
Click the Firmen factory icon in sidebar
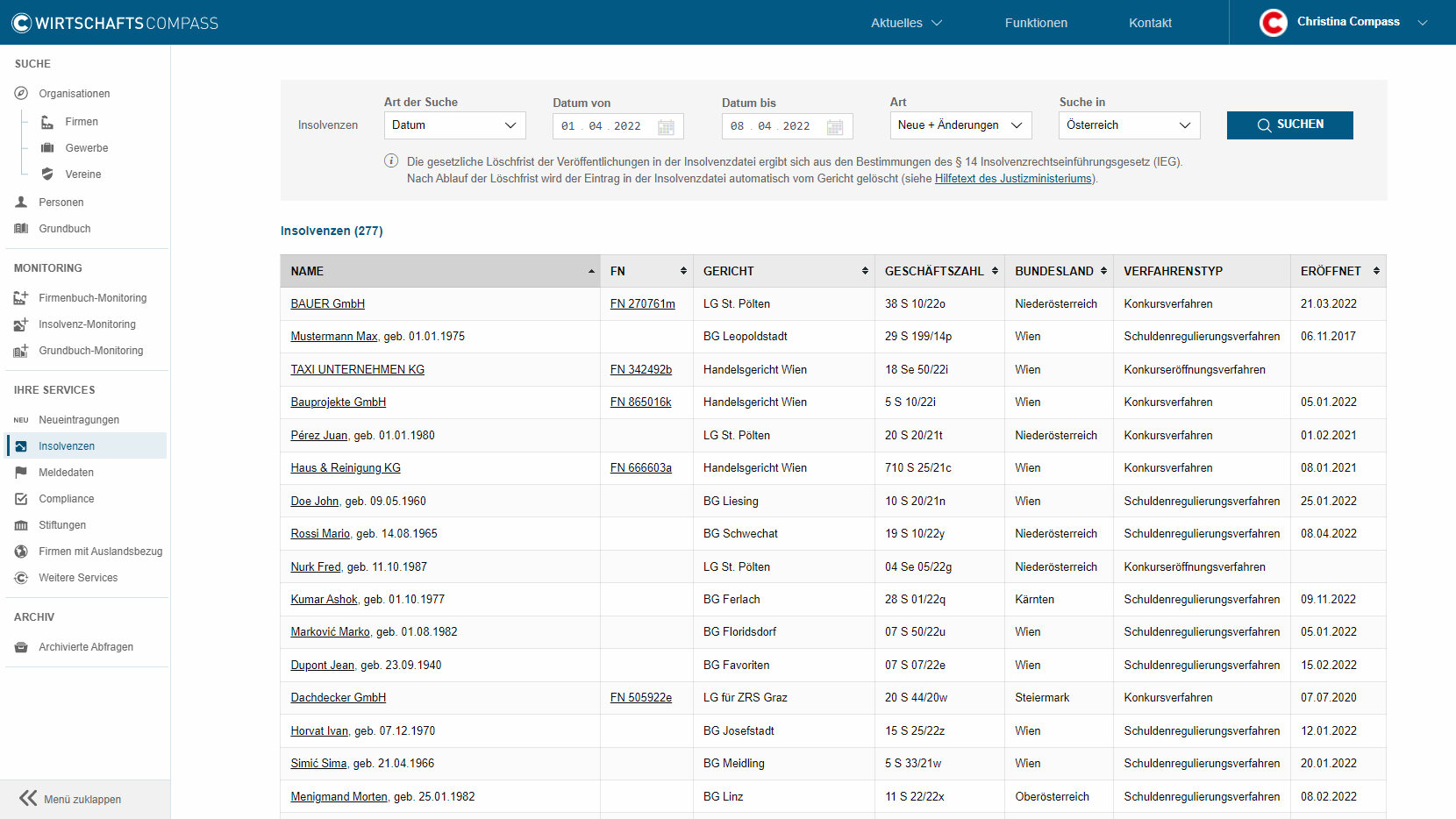pos(47,122)
